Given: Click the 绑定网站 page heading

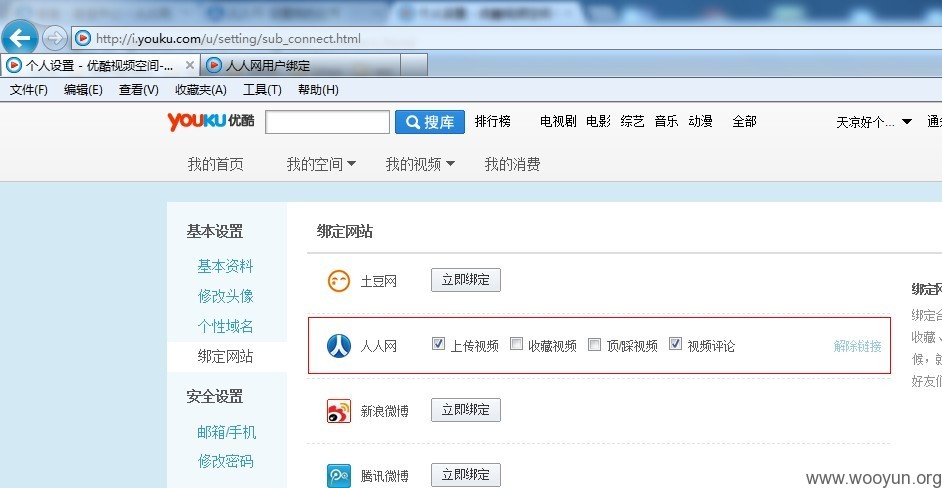Looking at the screenshot, I should [x=345, y=232].
